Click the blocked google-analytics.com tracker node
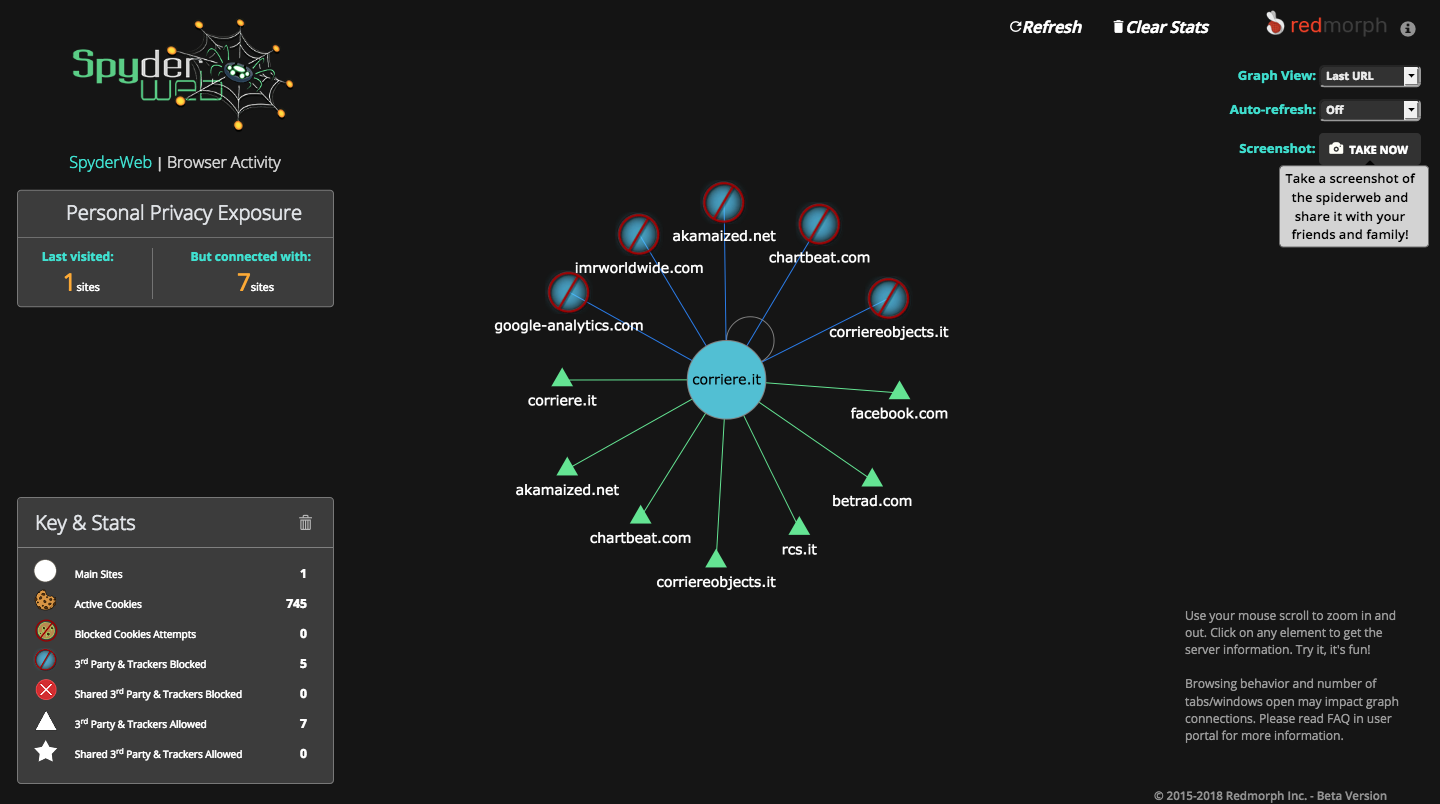 pyautogui.click(x=568, y=293)
